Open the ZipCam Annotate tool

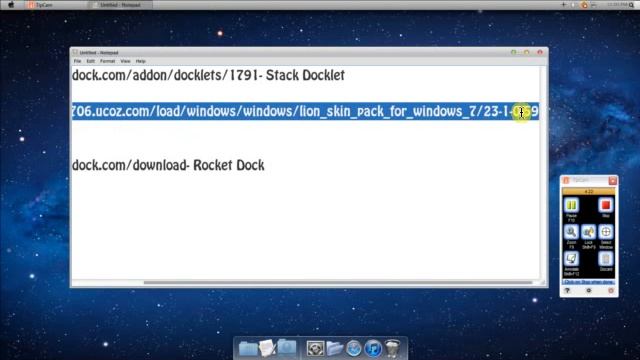click(571, 258)
